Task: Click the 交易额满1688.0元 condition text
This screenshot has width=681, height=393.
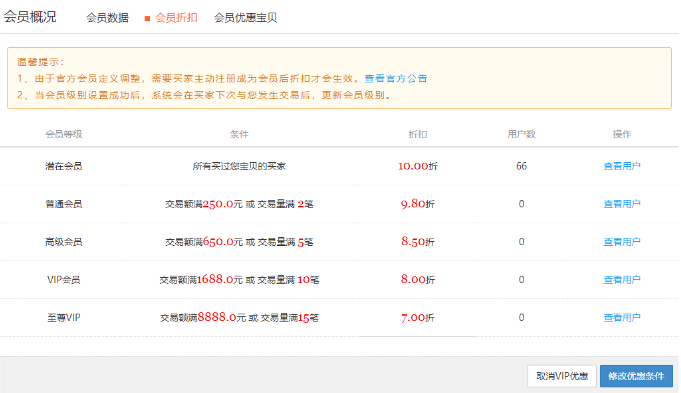Action: 201,280
